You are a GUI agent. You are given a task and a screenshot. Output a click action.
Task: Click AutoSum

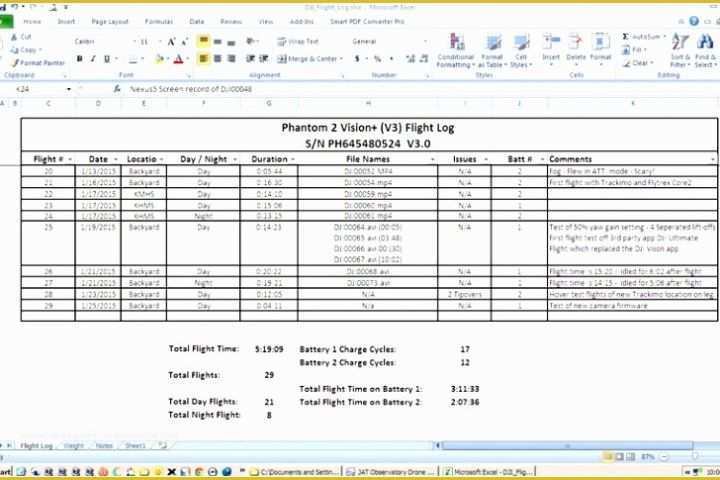pos(643,36)
